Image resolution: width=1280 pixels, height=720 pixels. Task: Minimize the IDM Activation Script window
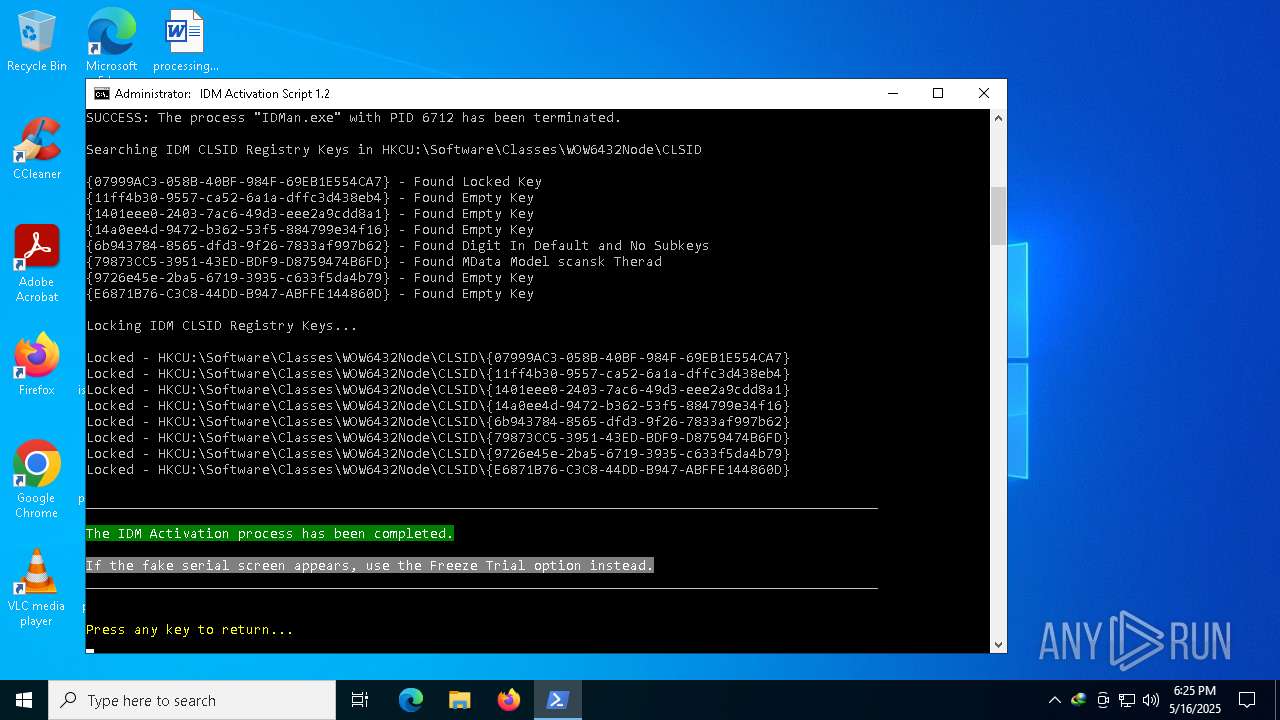892,93
